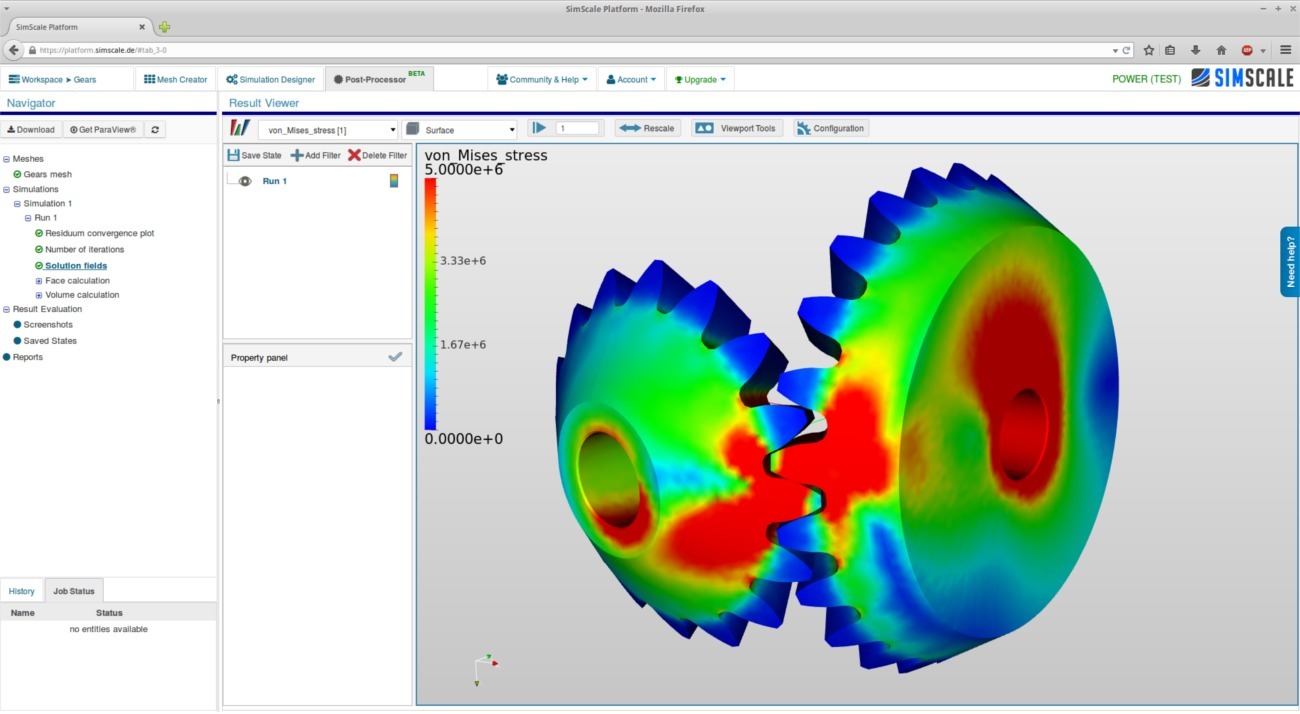Image resolution: width=1300 pixels, height=714 pixels.
Task: Click the Run 1 color scale thumbnail
Action: coord(393,181)
